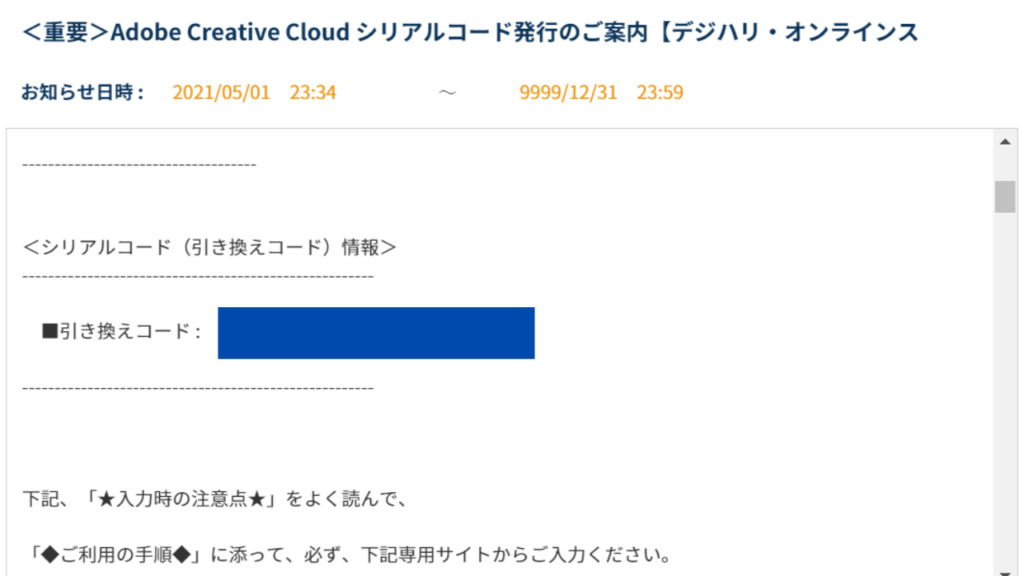The height and width of the screenshot is (576, 1024).
Task: Click the gray scrollbar thumb
Action: pos(1005,197)
